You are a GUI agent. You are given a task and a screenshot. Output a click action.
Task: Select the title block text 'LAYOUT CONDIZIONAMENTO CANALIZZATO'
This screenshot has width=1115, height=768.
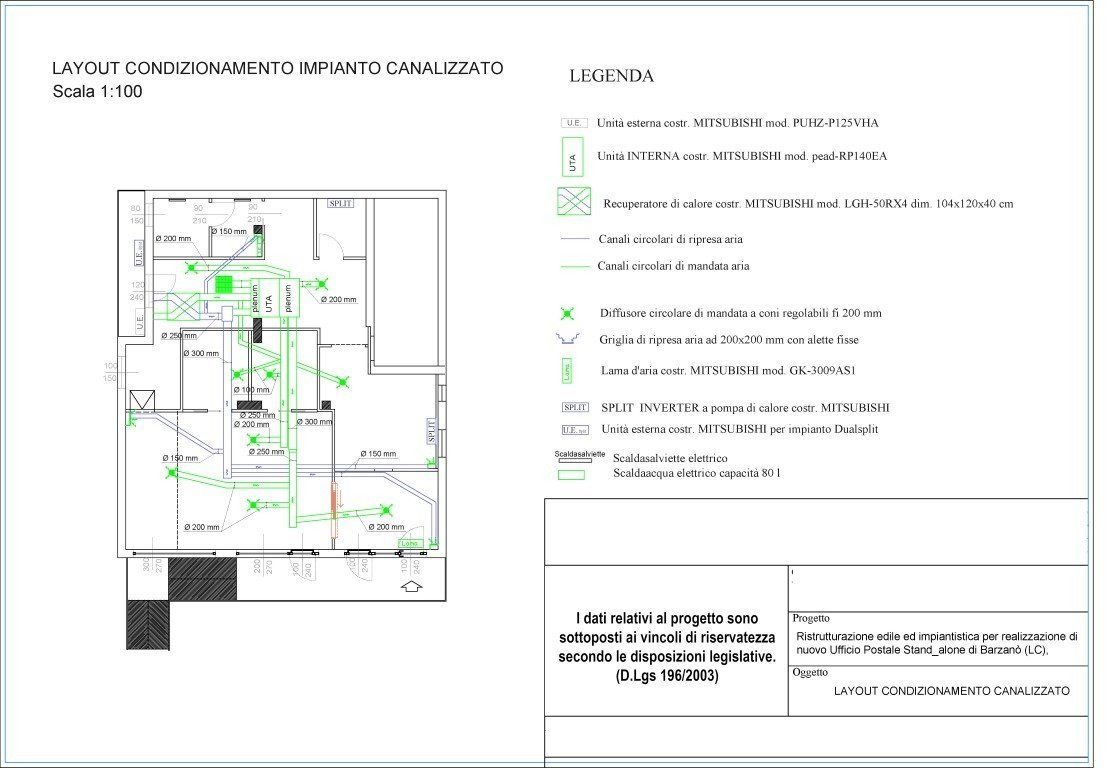[951, 691]
